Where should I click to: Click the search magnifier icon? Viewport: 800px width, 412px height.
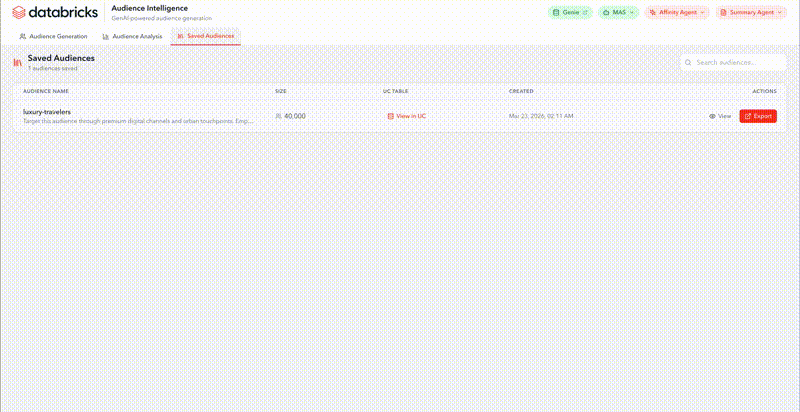[x=688, y=62]
